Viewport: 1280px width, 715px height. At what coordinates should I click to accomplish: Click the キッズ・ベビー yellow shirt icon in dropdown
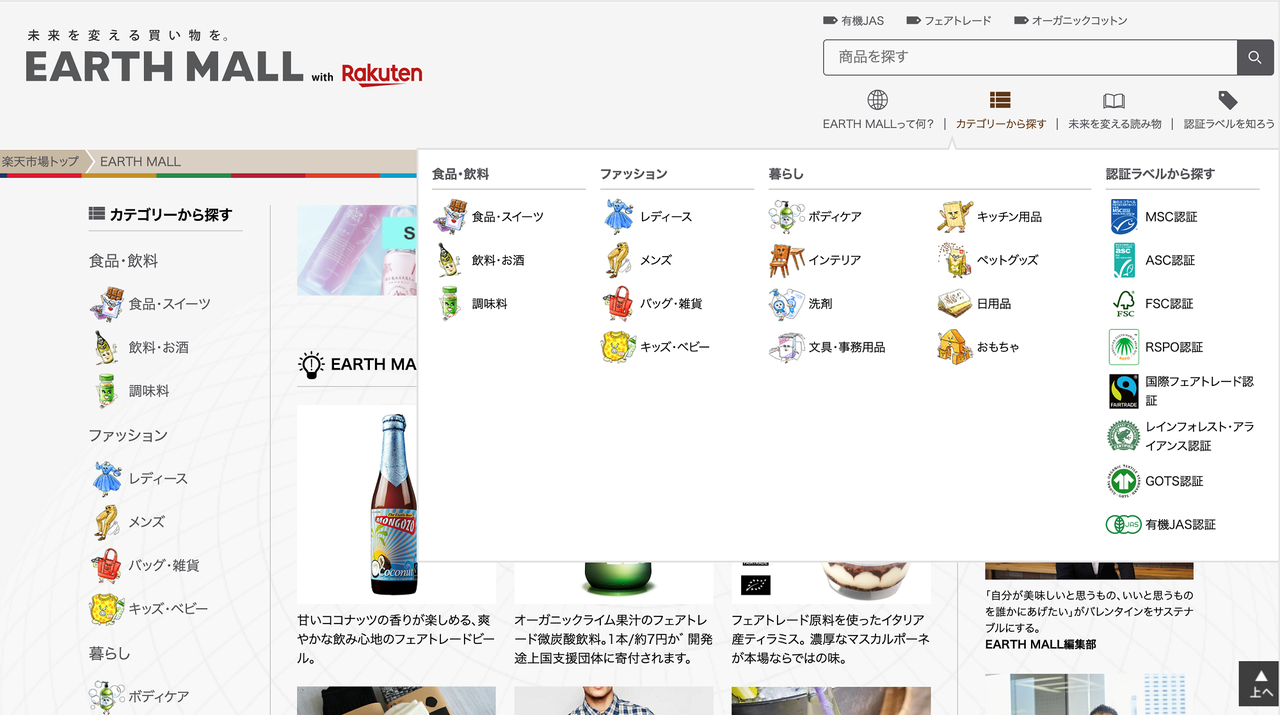click(618, 347)
